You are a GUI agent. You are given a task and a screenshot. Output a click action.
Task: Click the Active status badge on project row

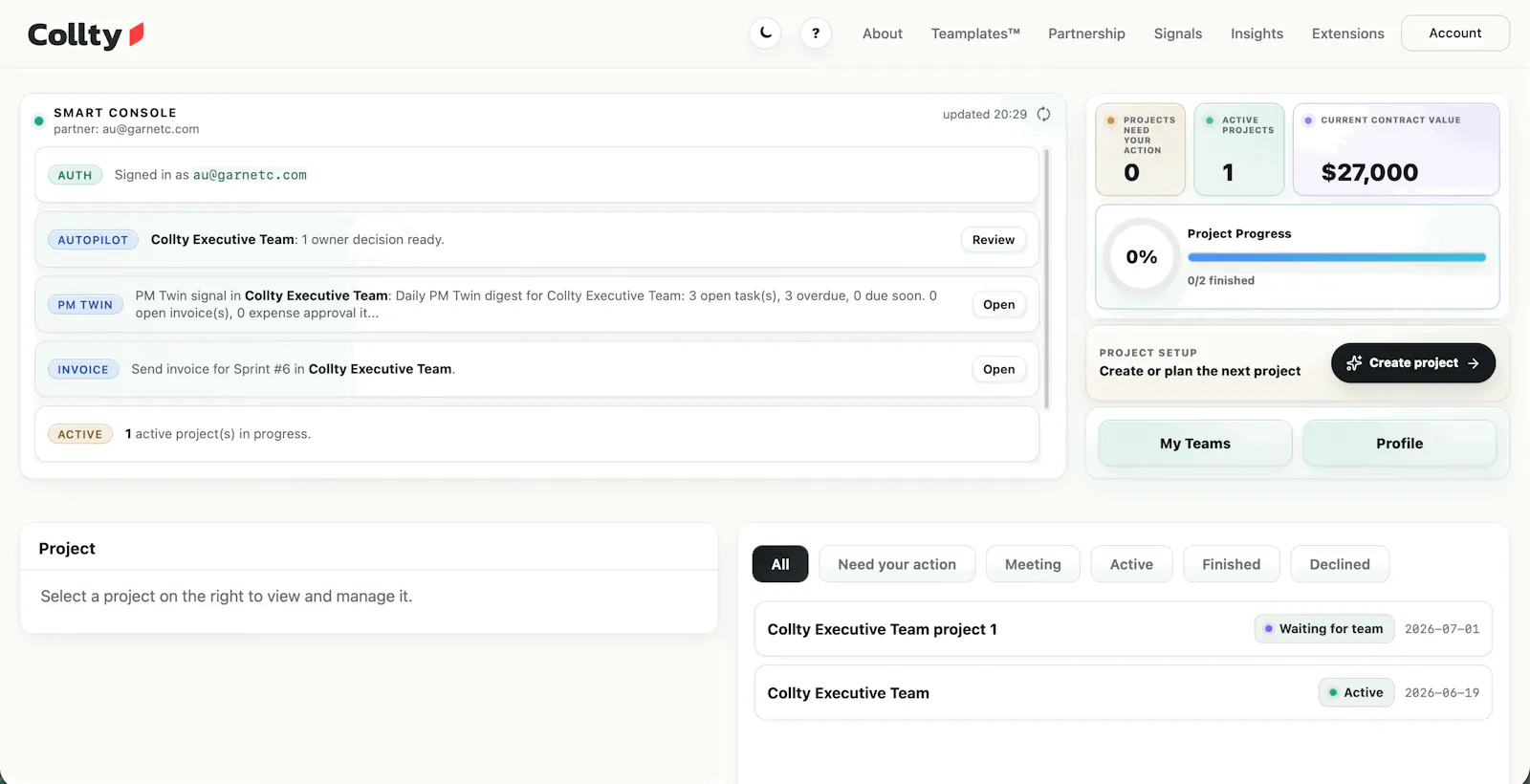coord(1356,693)
